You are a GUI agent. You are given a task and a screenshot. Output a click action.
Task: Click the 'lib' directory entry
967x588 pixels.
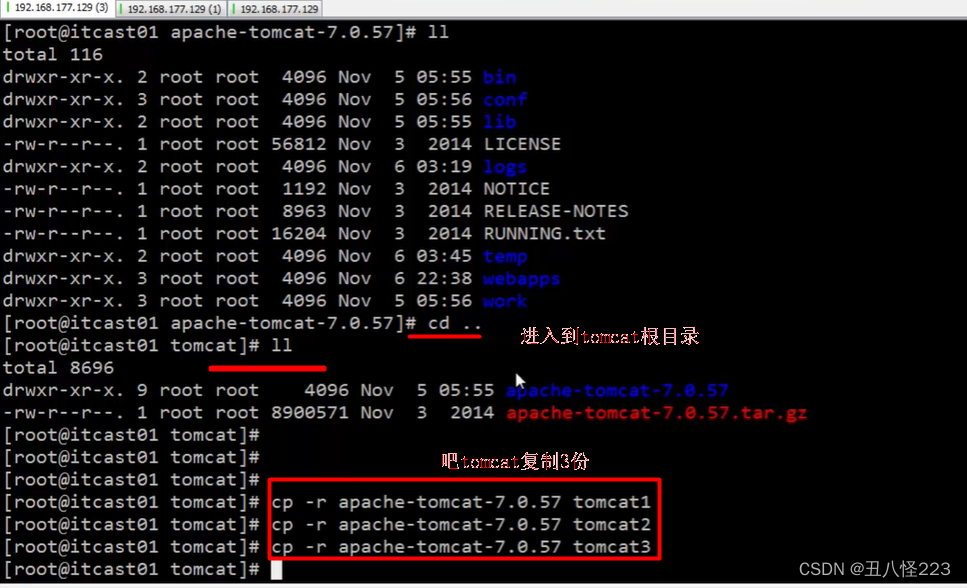500,122
